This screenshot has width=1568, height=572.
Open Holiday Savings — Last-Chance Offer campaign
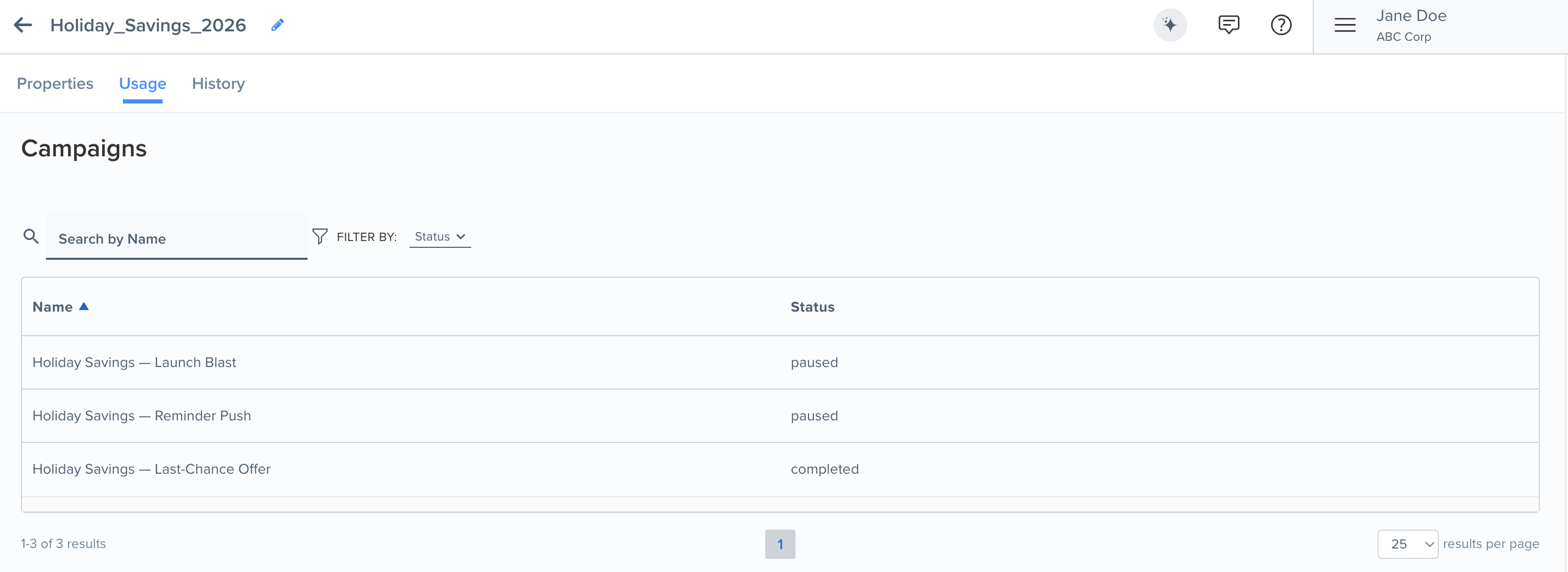[x=151, y=469]
